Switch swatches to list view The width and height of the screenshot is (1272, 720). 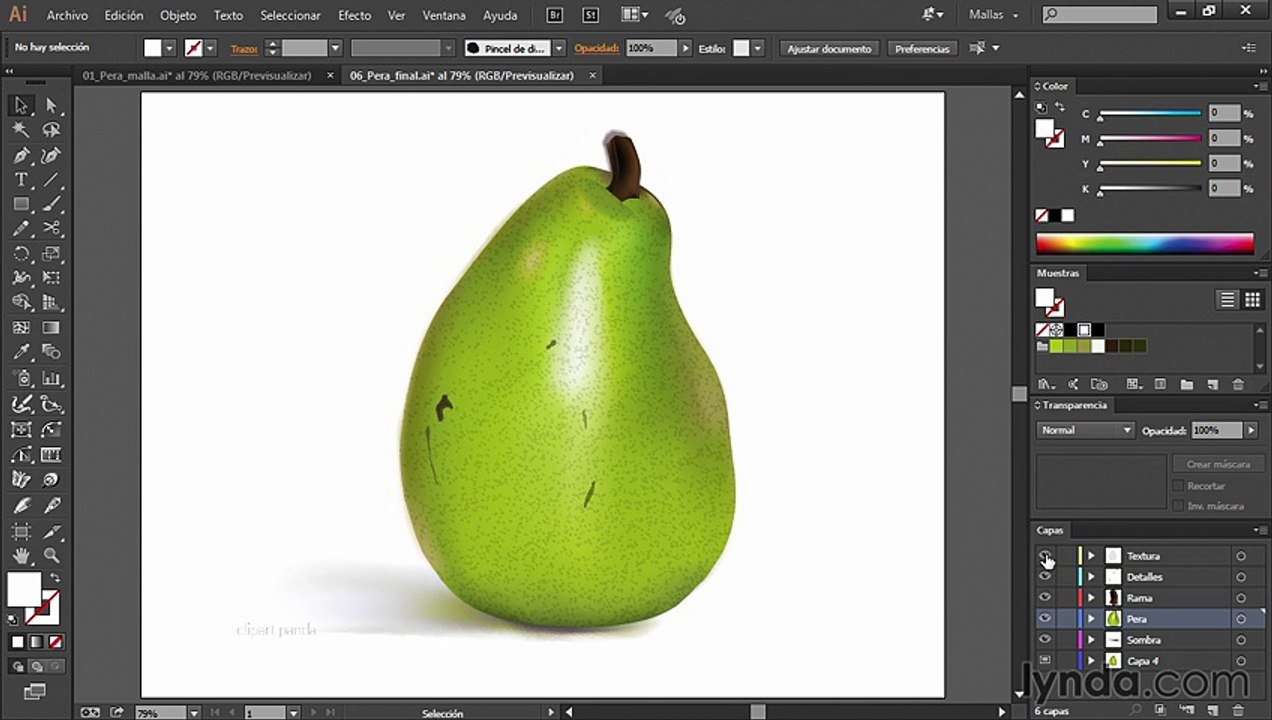click(1227, 300)
